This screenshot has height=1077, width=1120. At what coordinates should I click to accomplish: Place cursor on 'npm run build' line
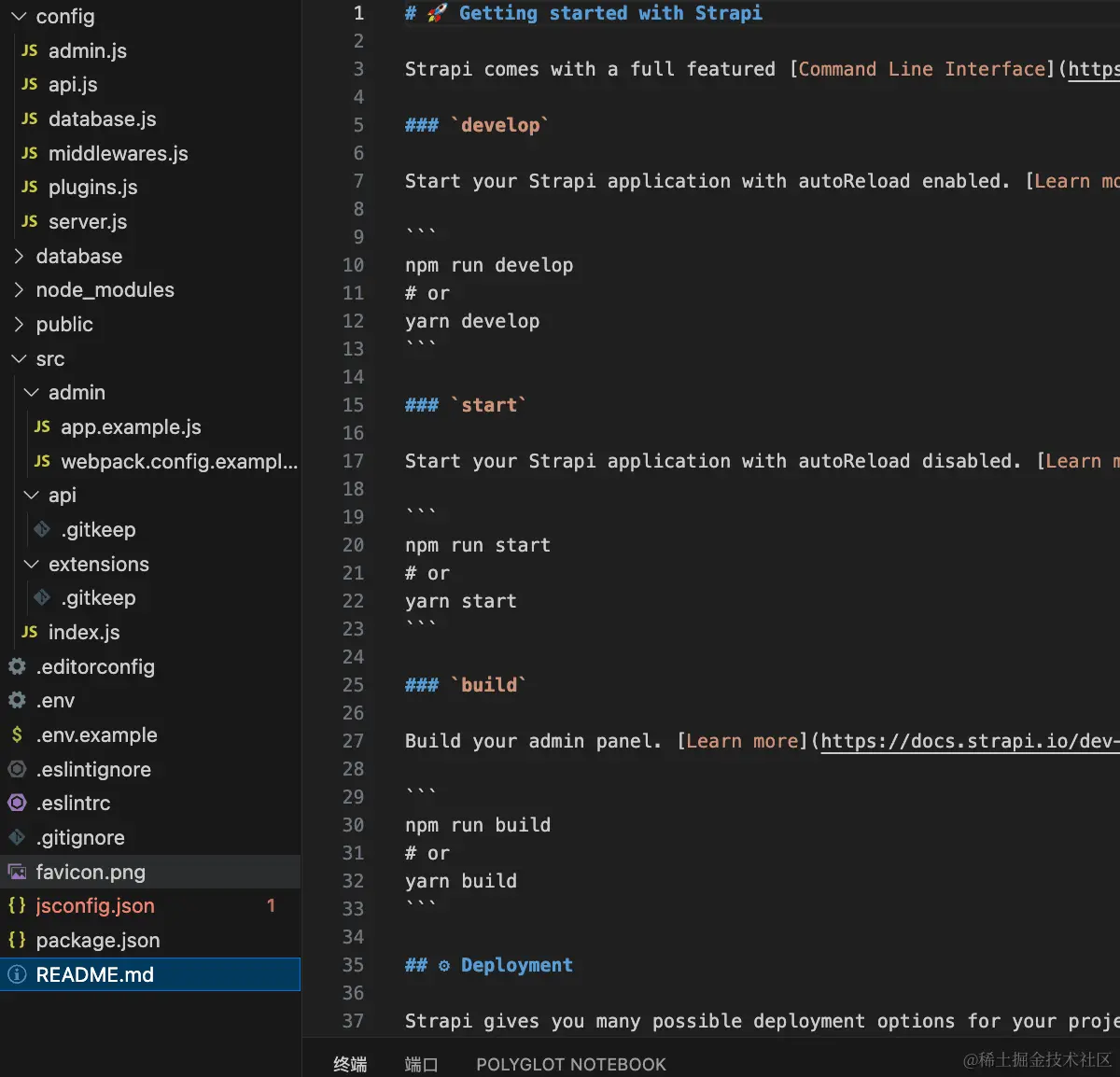click(x=478, y=825)
